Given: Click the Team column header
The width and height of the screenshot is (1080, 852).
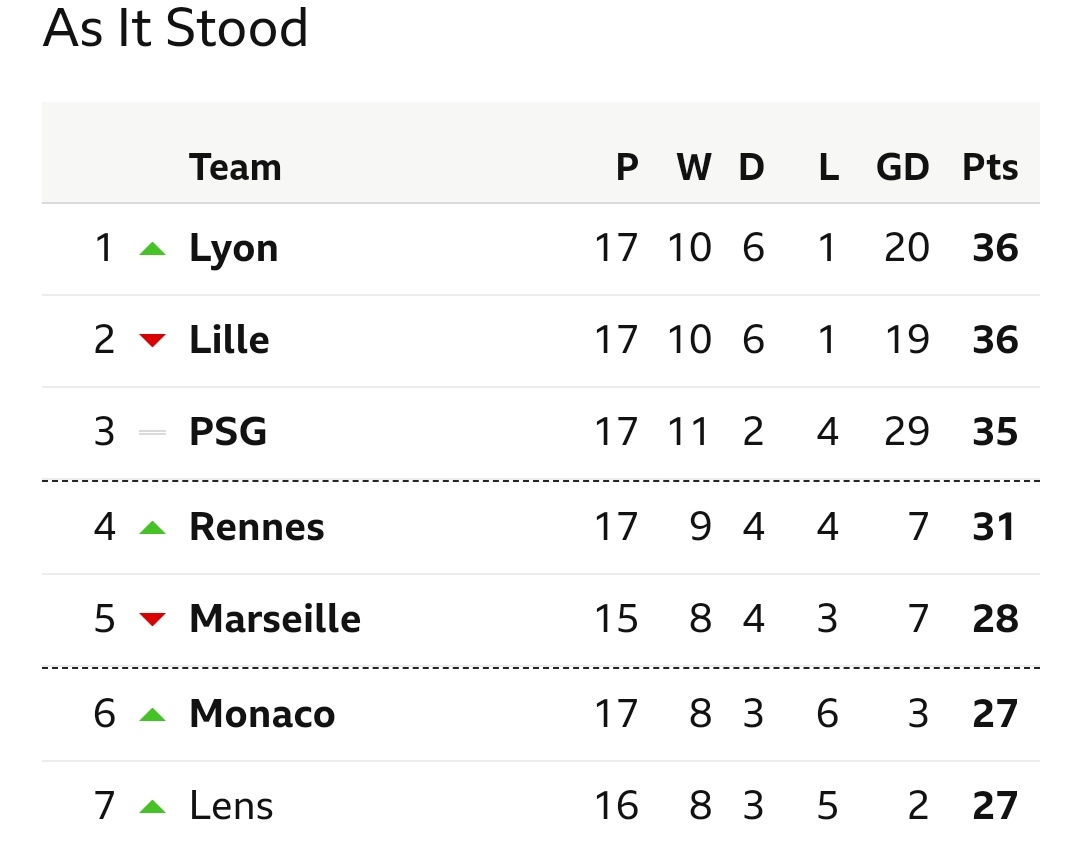Looking at the screenshot, I should tap(236, 167).
